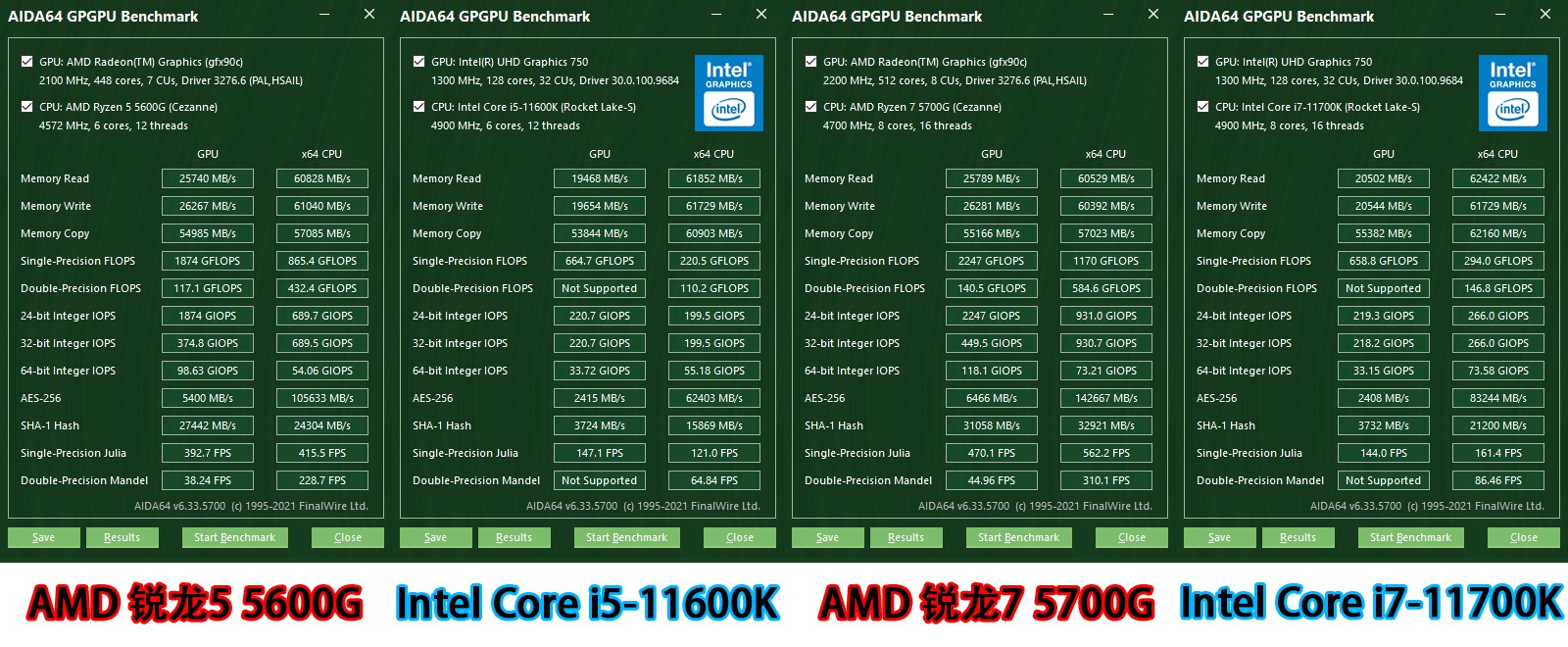Select CPU Single-Precision FLOPS value 1170 GFLOPS
The image size is (1568, 647).
tap(1106, 261)
